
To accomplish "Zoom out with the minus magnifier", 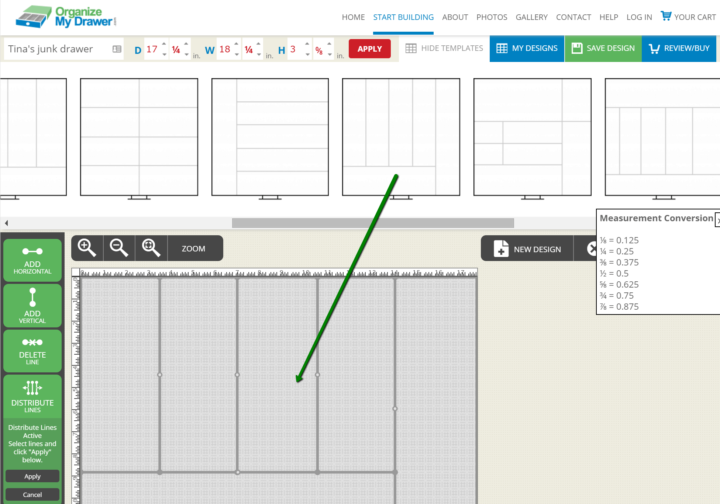I will point(118,248).
